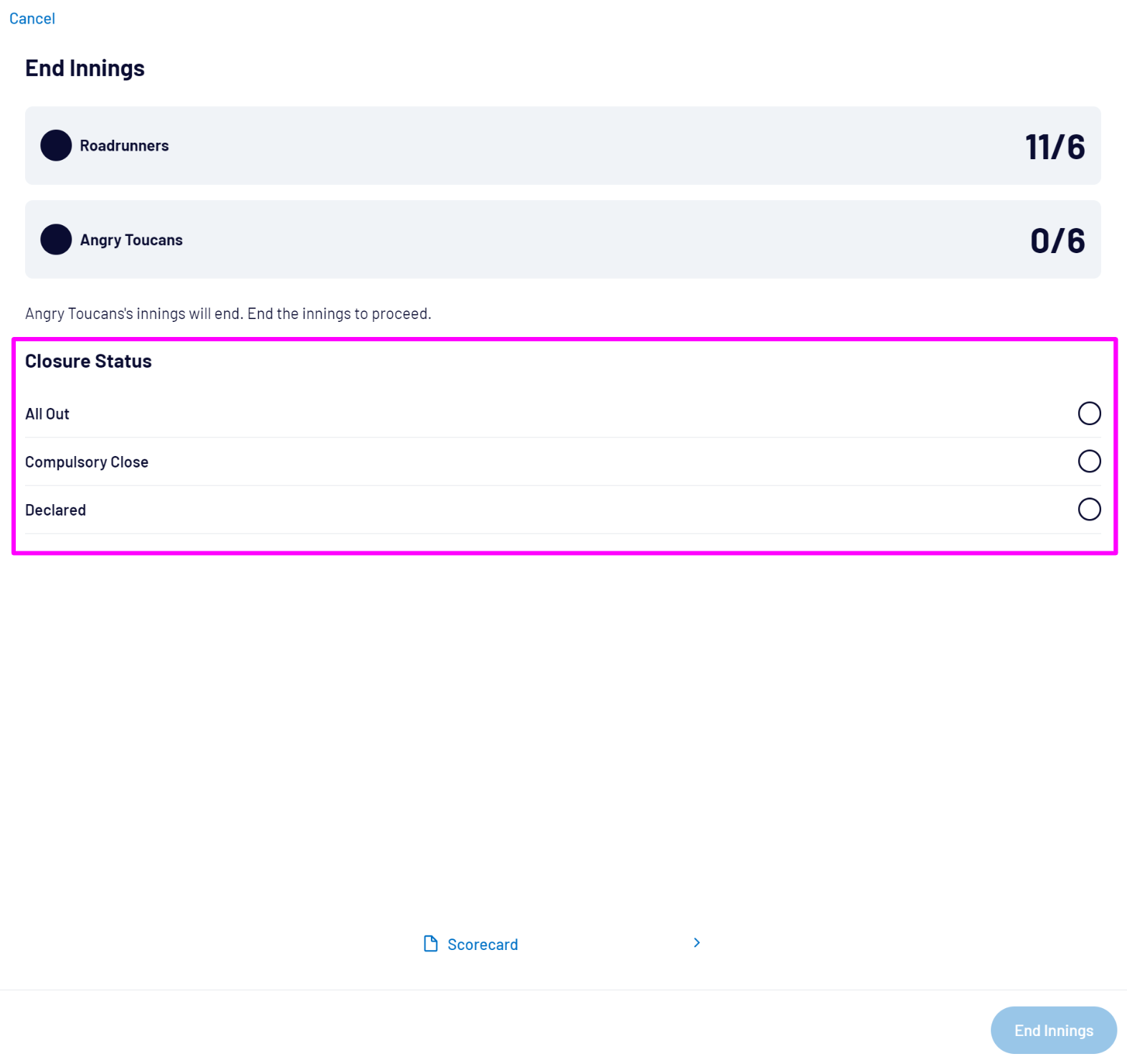Click the Scorecard document icon
Image resolution: width=1127 pixels, height=1064 pixels.
click(x=431, y=944)
